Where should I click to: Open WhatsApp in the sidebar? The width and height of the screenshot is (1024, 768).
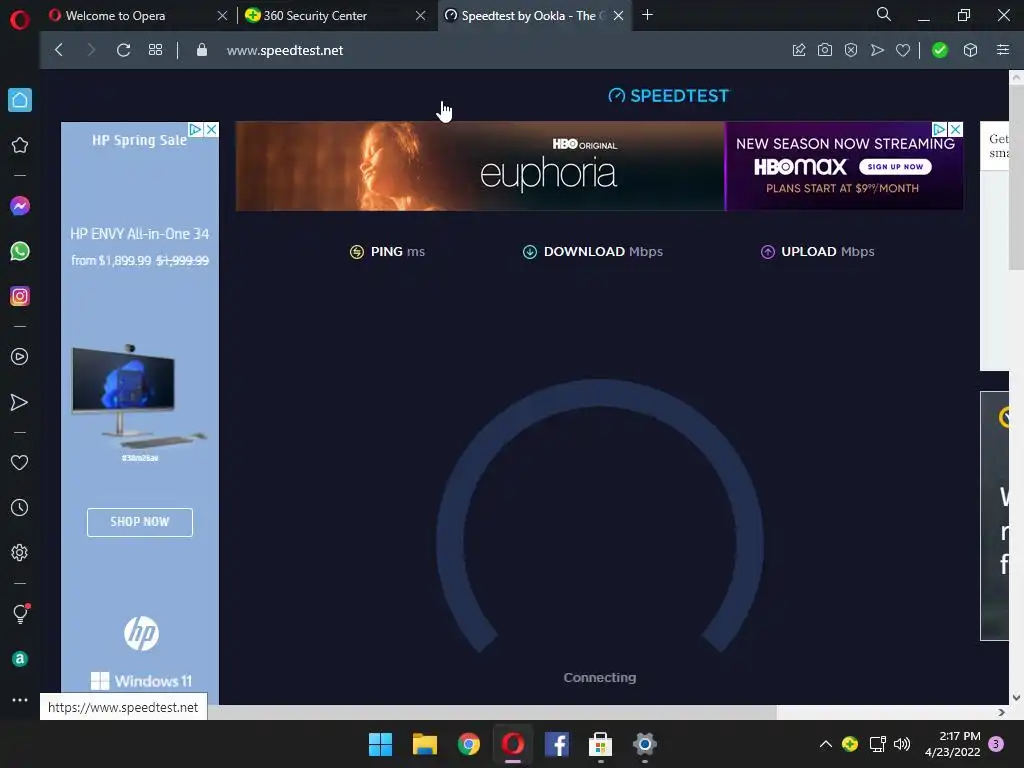tap(20, 251)
